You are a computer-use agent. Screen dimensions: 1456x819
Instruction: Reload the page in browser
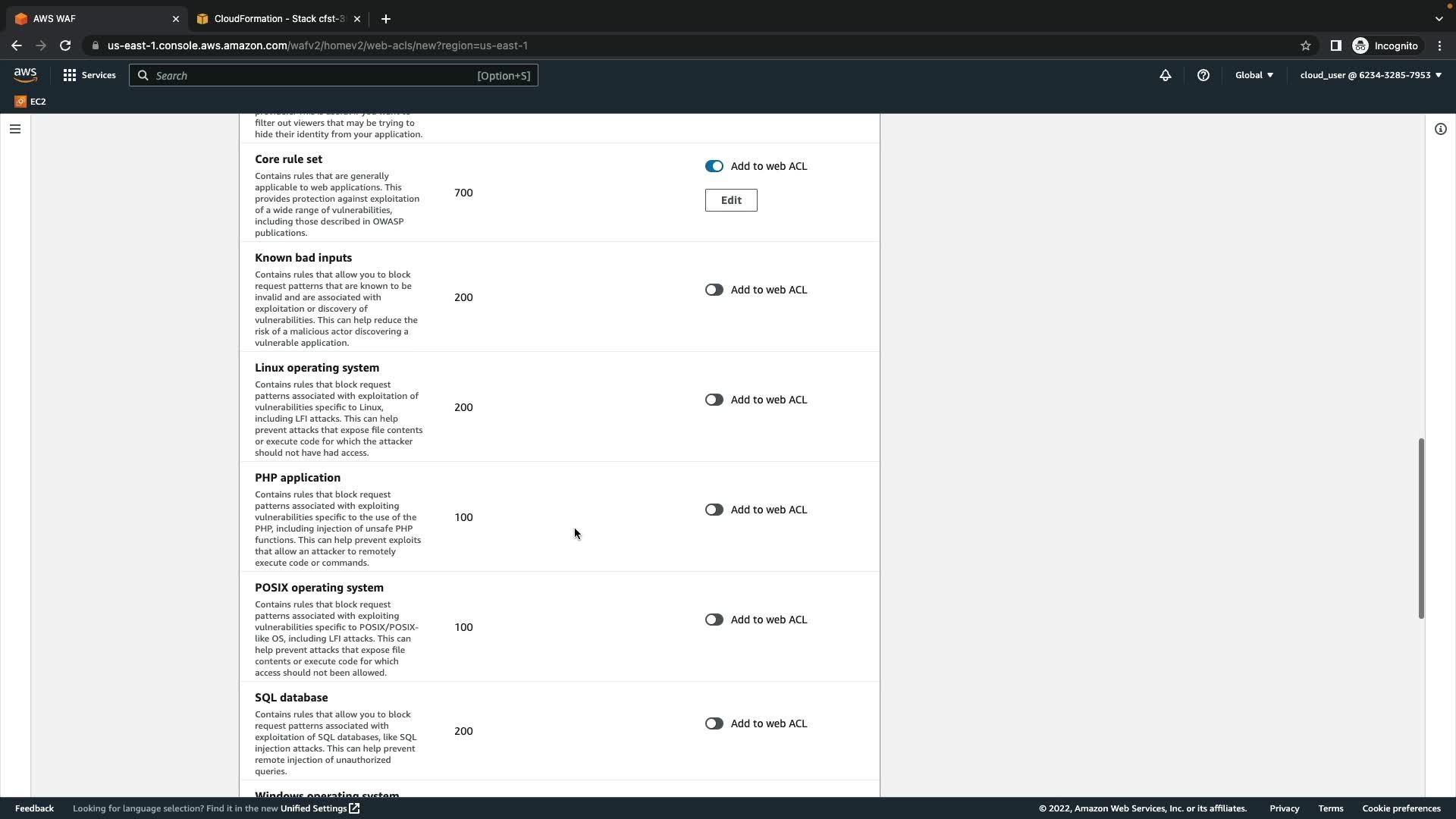[x=65, y=45]
